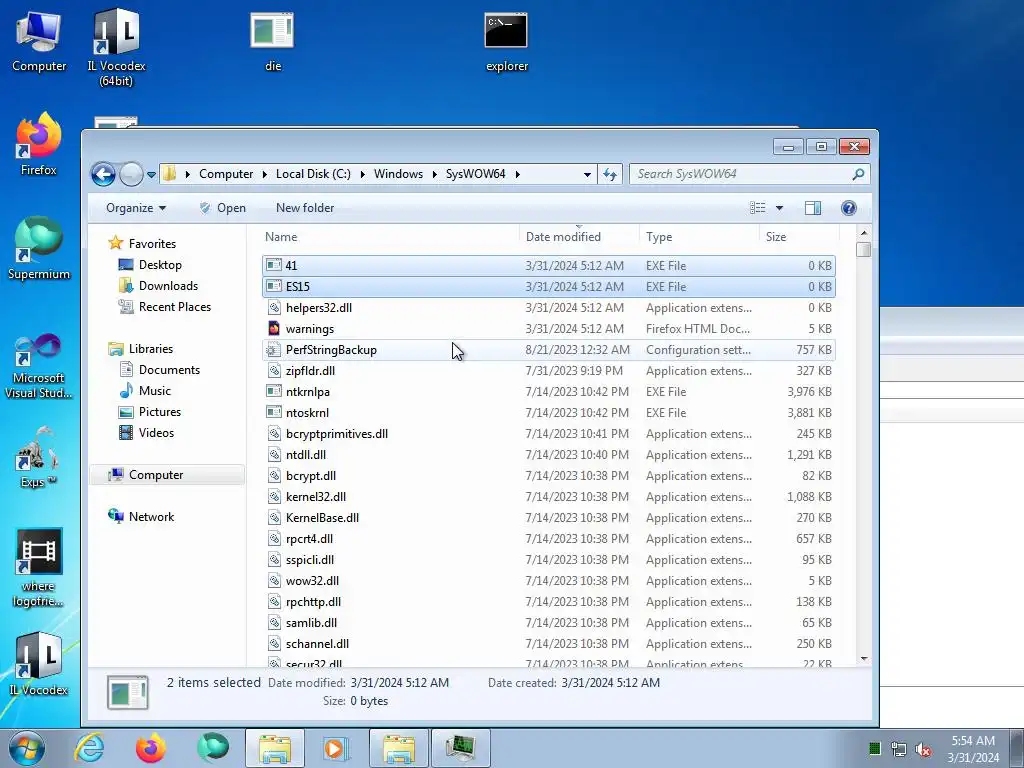The width and height of the screenshot is (1024, 768).
Task: Select IL Vocodex (64bit) desktop shortcut at top
Action: 116,47
